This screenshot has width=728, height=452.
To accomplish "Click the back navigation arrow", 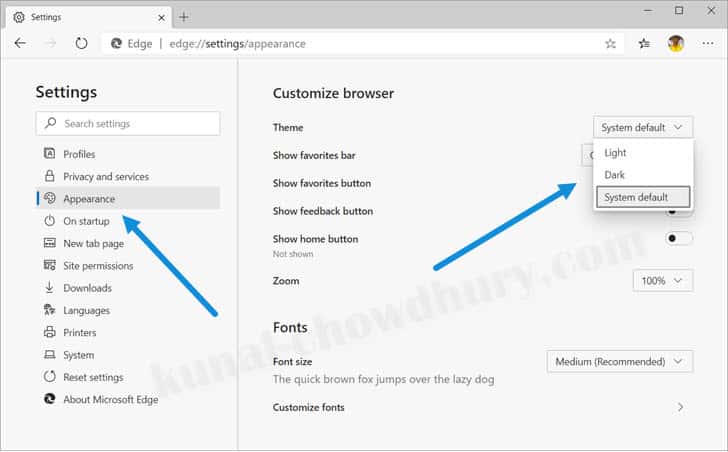I will pos(20,43).
